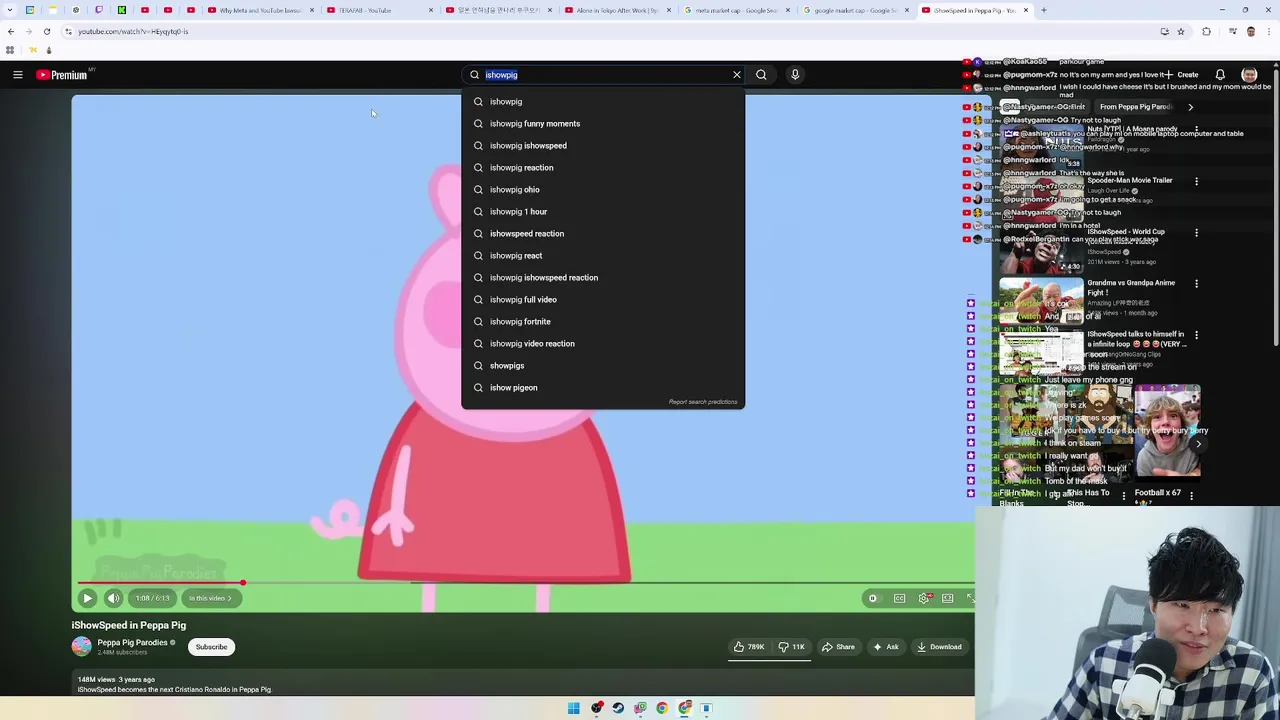The image size is (1280, 720).
Task: Open browser extensions puzzle icon
Action: [1206, 31]
